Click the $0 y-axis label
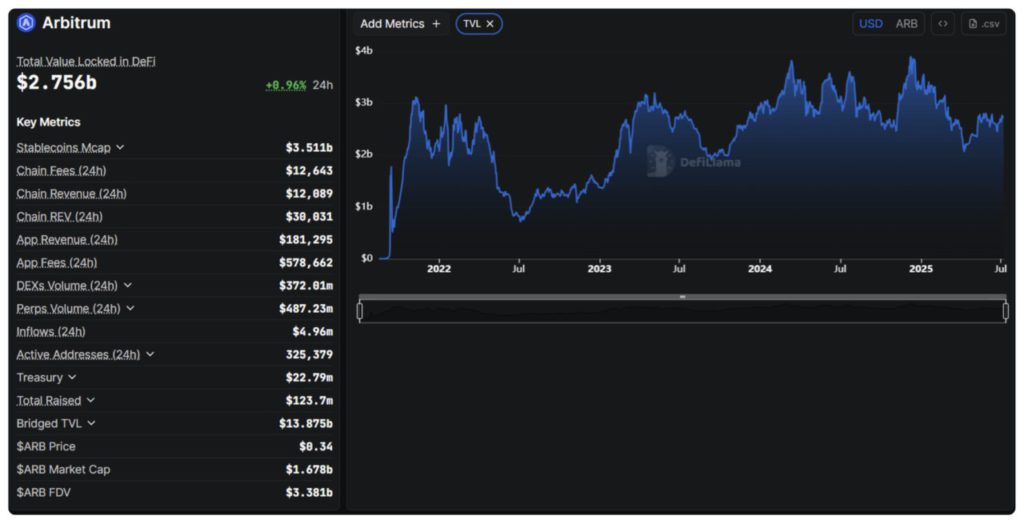 click(x=367, y=257)
